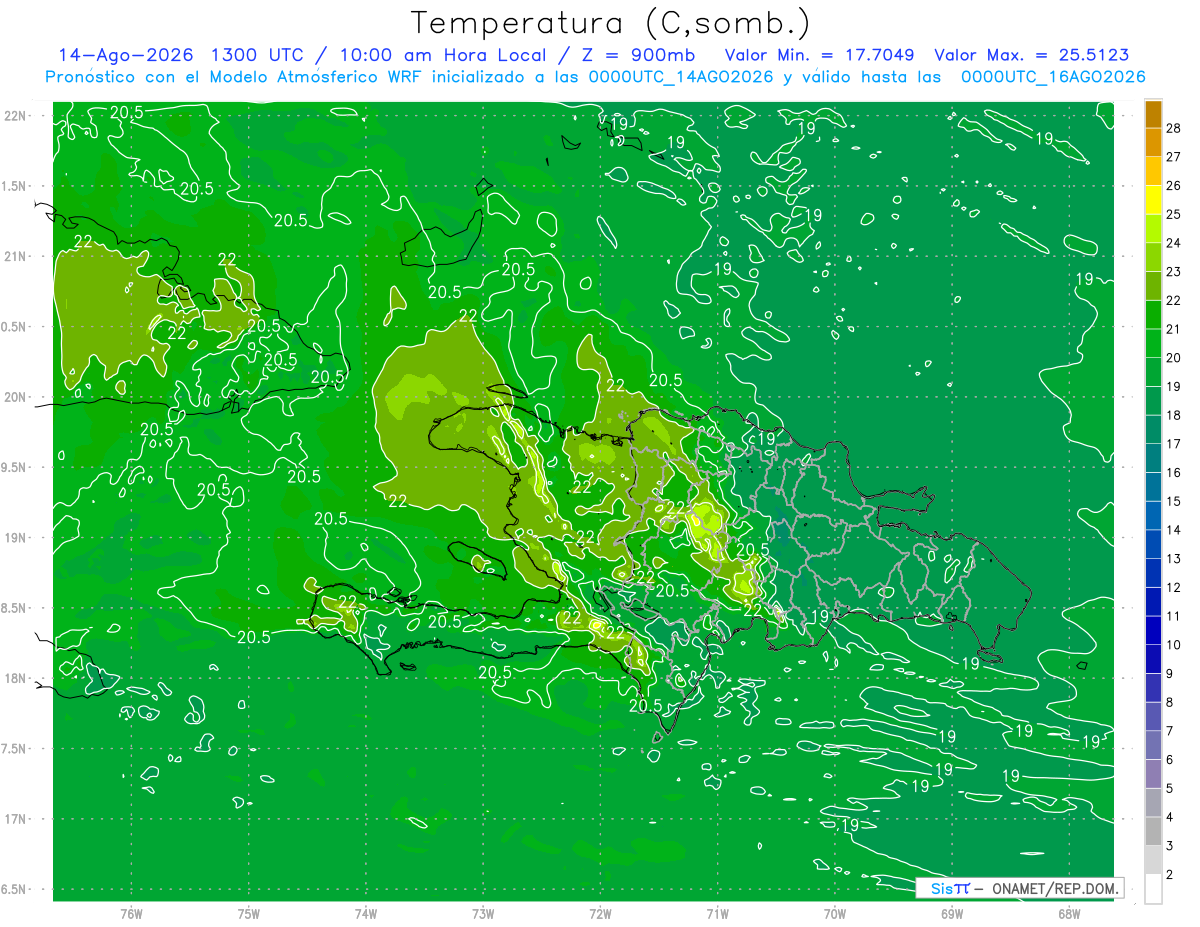The image size is (1200, 927).
Task: Click the '73W' longitude axis label
Action: click(x=483, y=914)
